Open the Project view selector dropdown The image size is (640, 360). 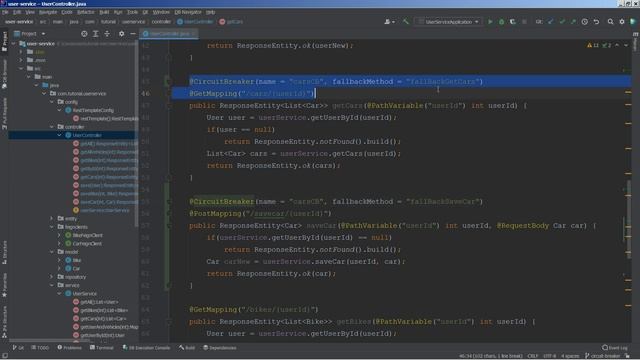coord(29,34)
